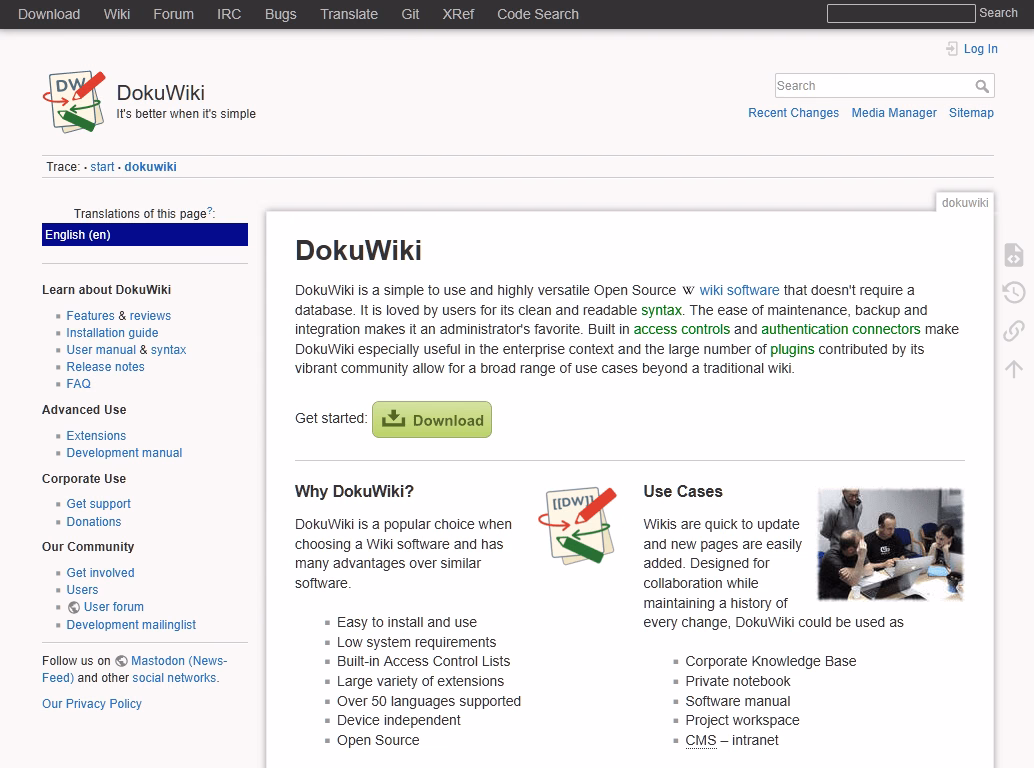Open Recent Changes
The height and width of the screenshot is (768, 1034).
point(793,113)
